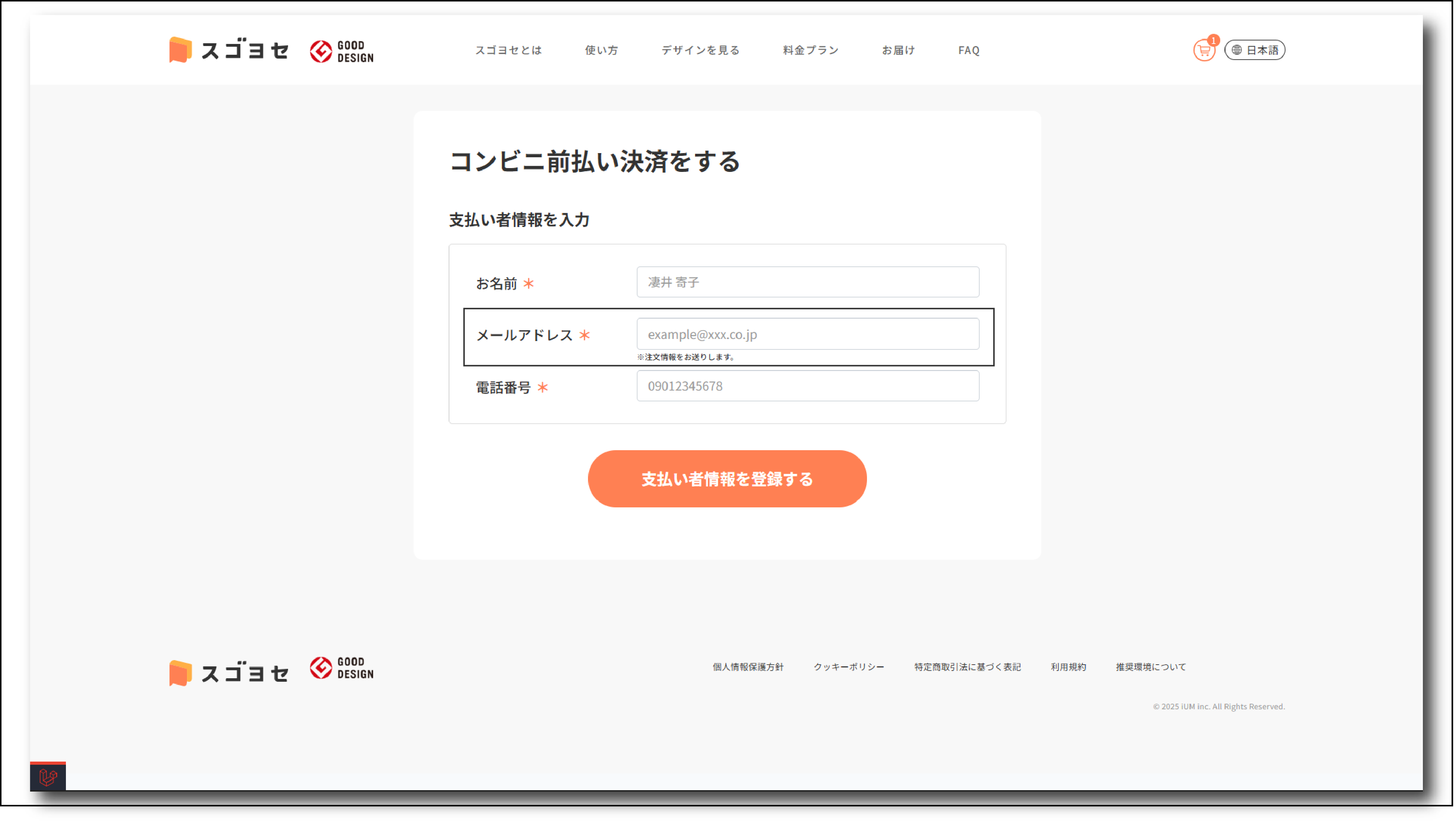Click the Sugoyose header logo
Viewport: 1456px width, 824px height.
coord(229,50)
